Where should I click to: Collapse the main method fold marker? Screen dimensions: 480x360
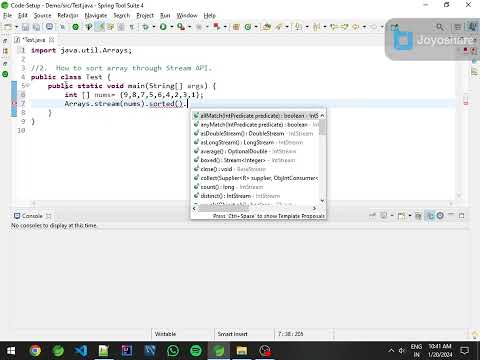tap(28, 86)
